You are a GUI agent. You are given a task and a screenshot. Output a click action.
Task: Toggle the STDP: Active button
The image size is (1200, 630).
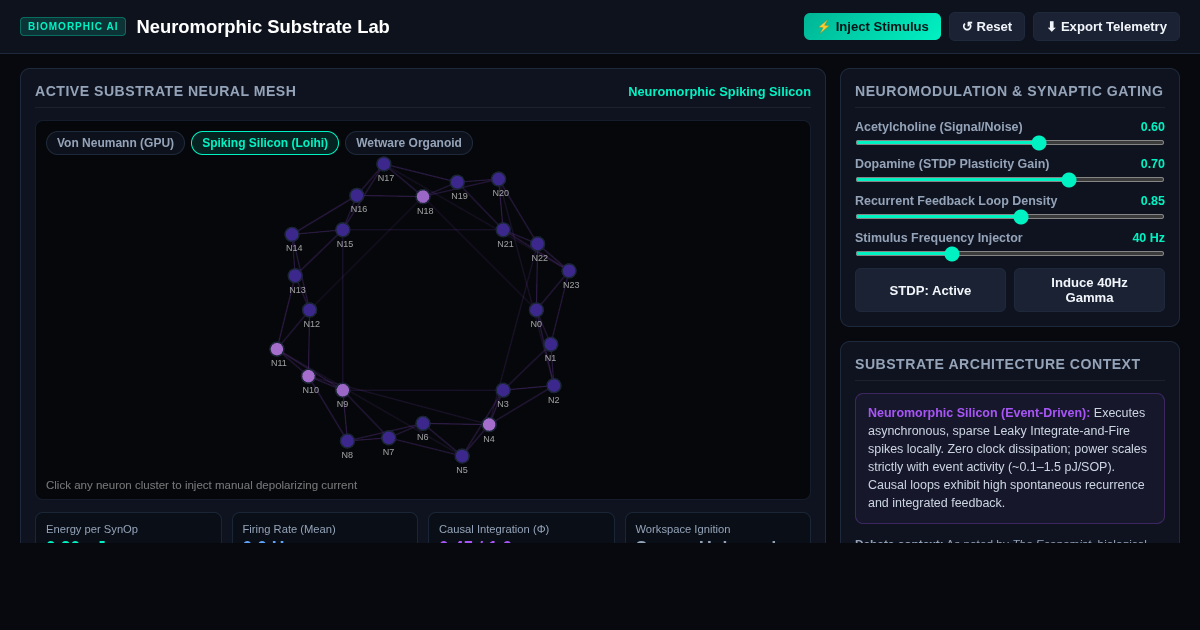point(930,290)
